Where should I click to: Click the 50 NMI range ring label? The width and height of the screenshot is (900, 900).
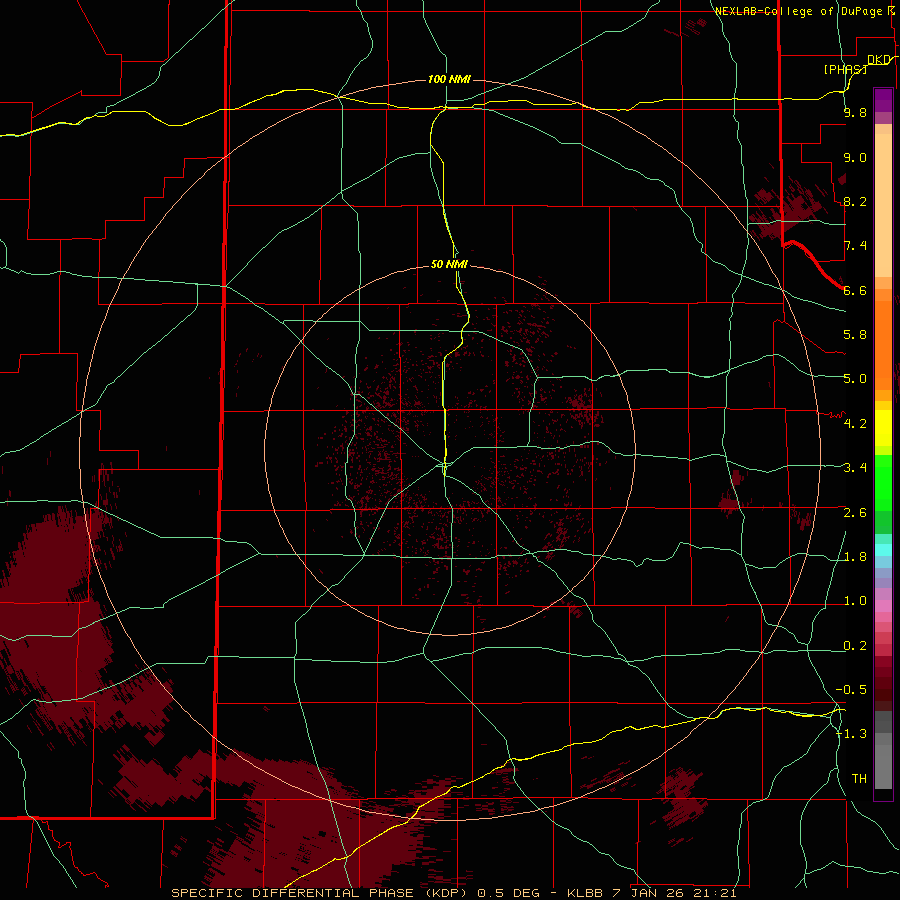coord(449,264)
